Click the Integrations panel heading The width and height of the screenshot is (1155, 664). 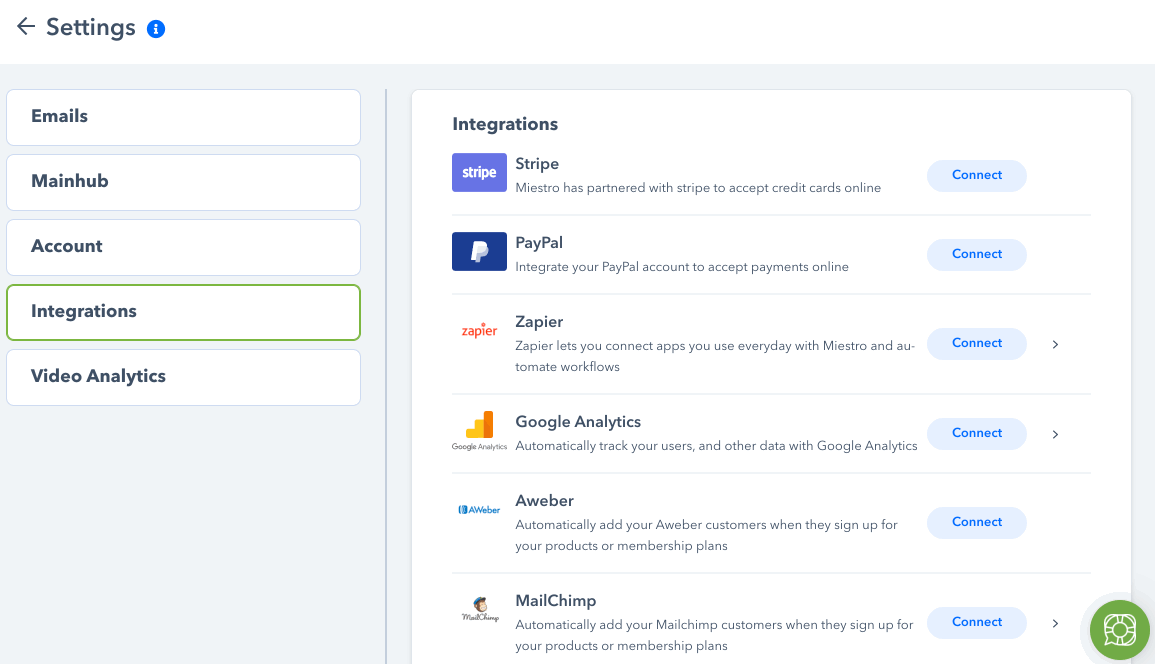[505, 125]
